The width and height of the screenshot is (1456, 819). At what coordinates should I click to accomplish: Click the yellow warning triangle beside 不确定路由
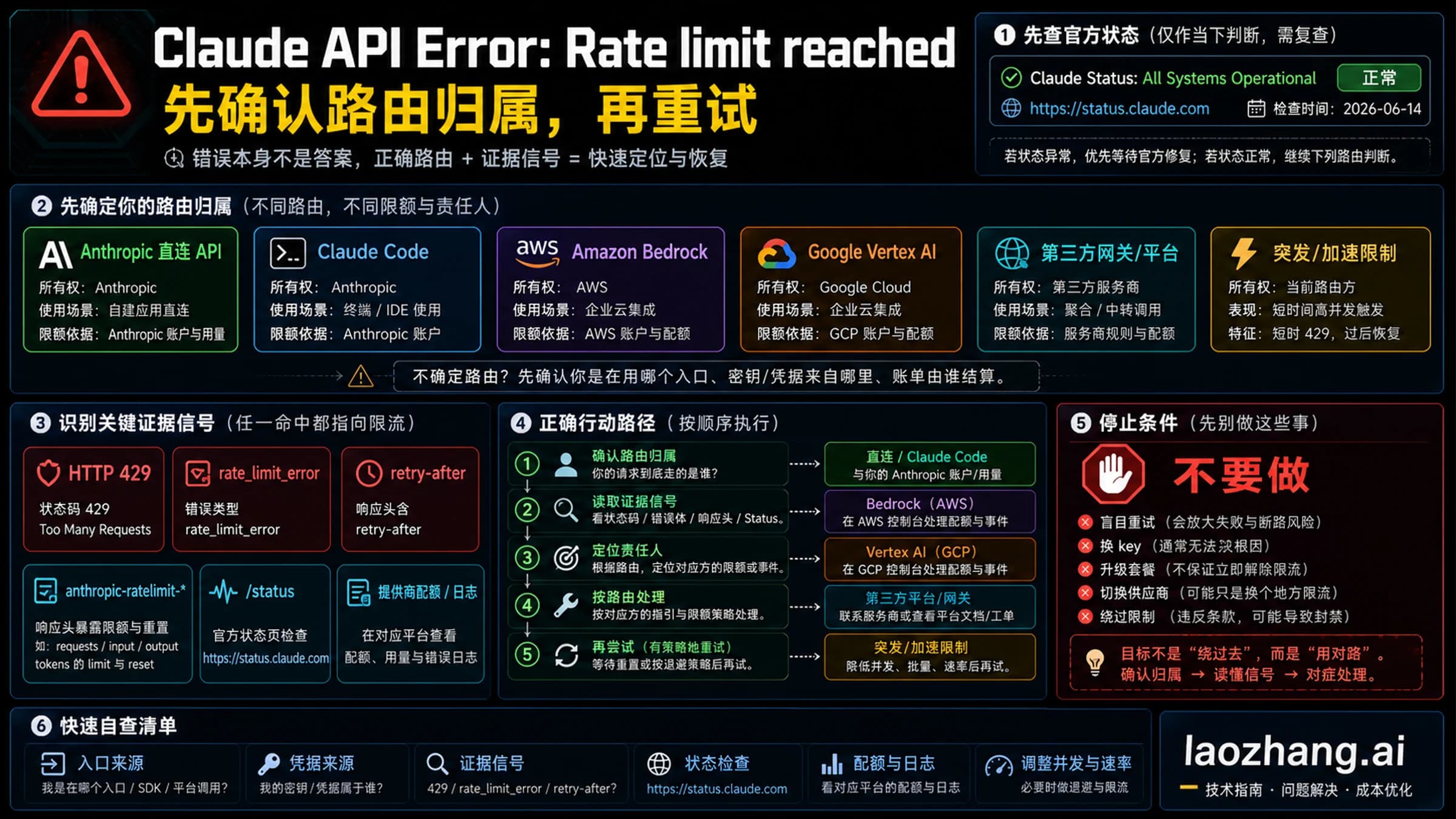pyautogui.click(x=360, y=376)
